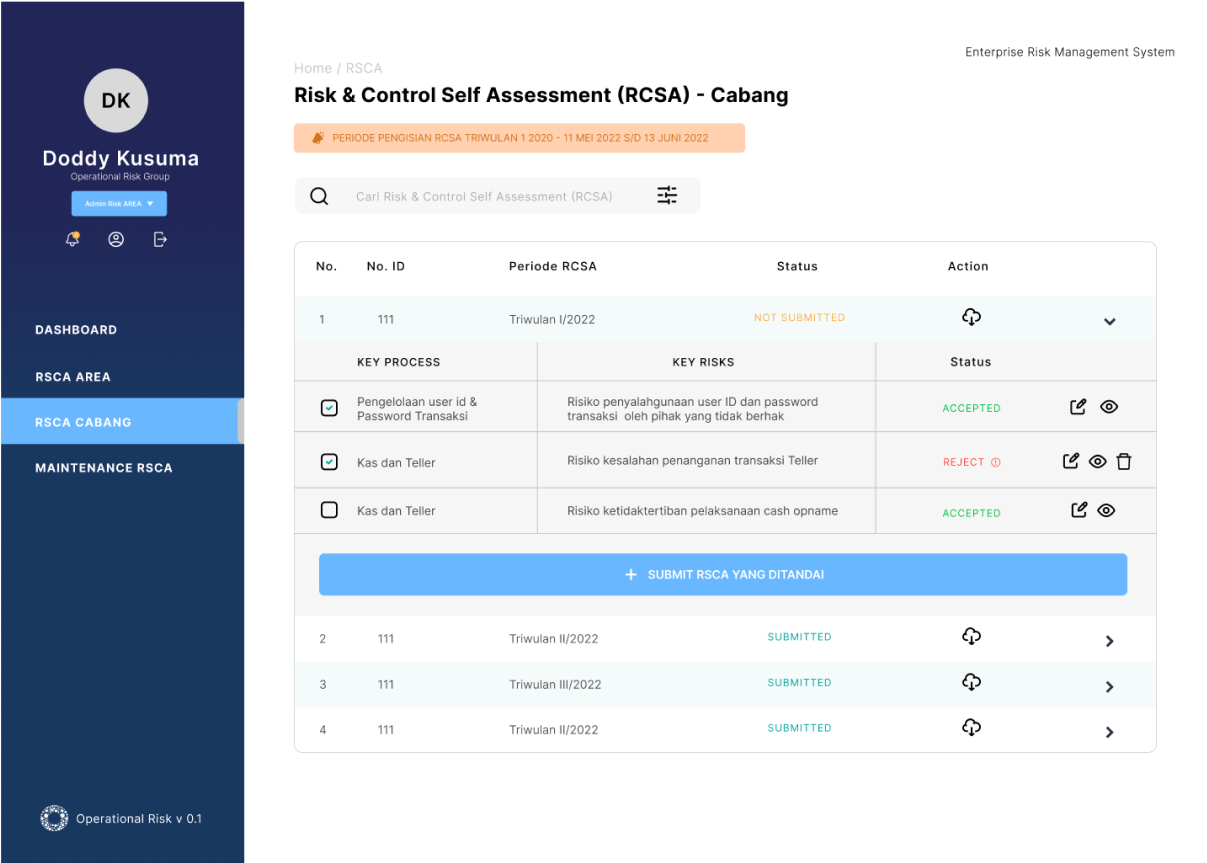Click the logout icon in sidebar
This screenshot has height=863, width=1207.
pos(160,239)
